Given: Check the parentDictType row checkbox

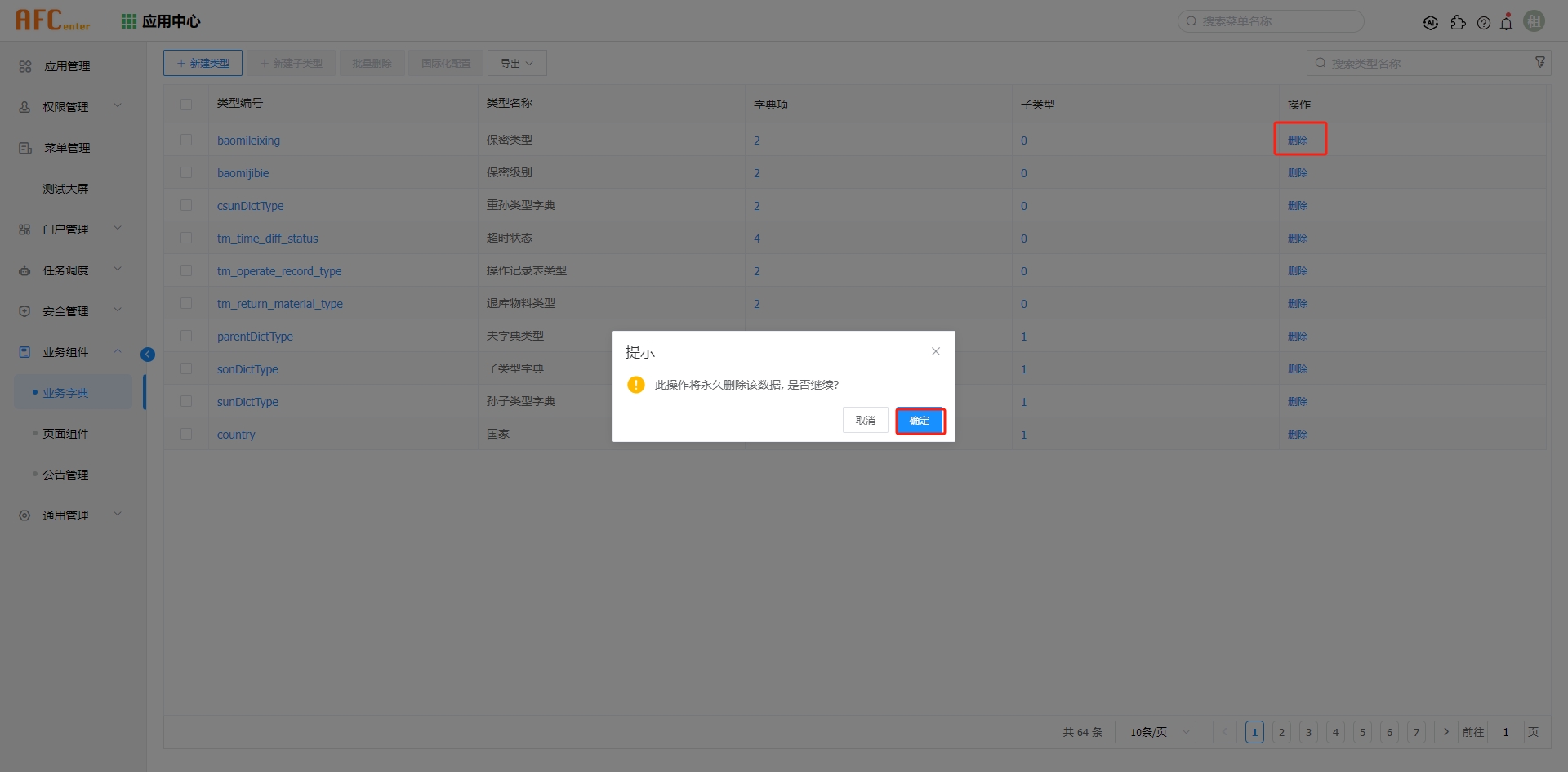Looking at the screenshot, I should point(186,336).
